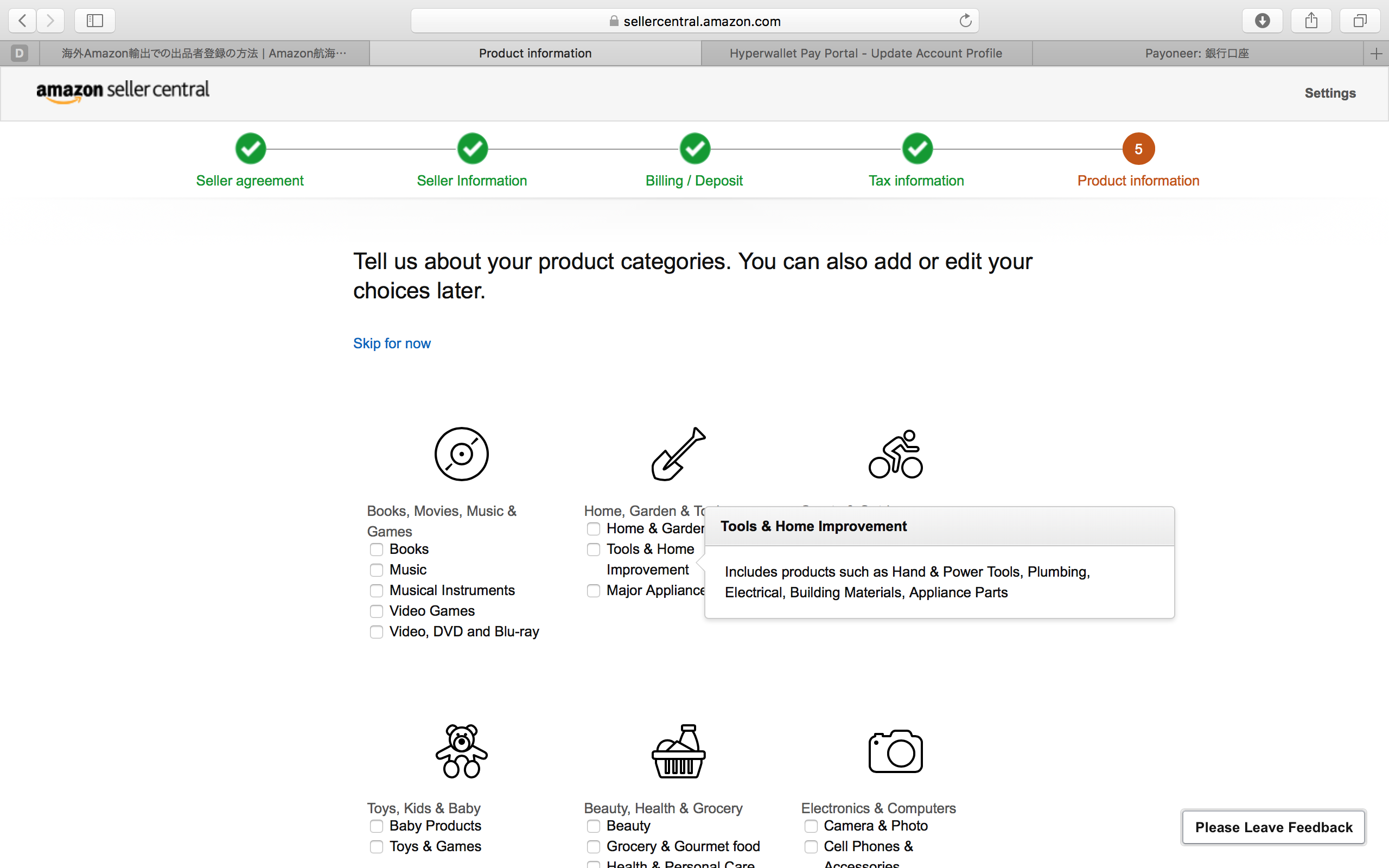The width and height of the screenshot is (1389, 868).
Task: Toggle the Safari sidebar button
Action: tap(95, 21)
